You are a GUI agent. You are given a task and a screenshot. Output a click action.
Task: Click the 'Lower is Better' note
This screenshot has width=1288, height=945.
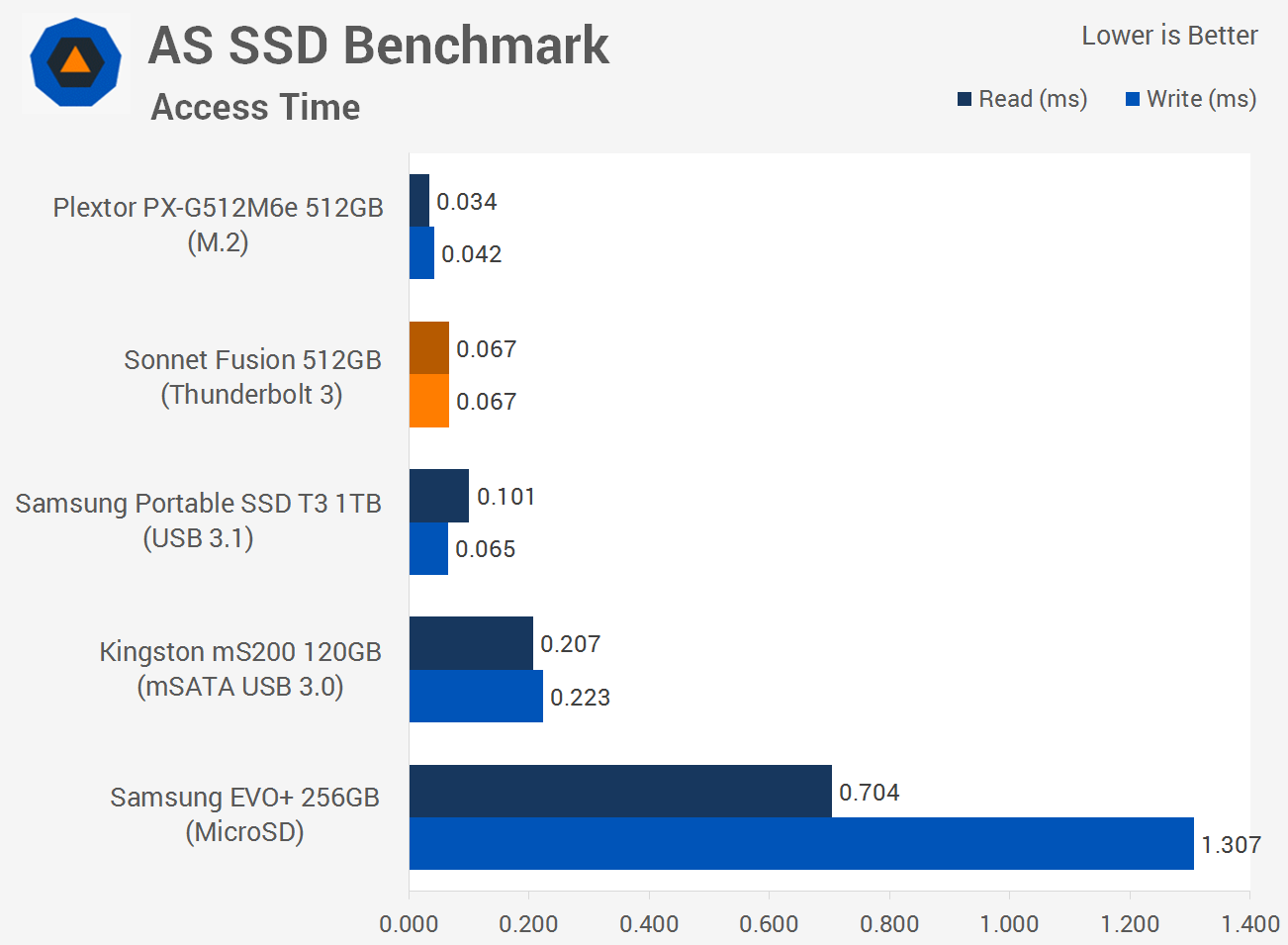(1169, 36)
